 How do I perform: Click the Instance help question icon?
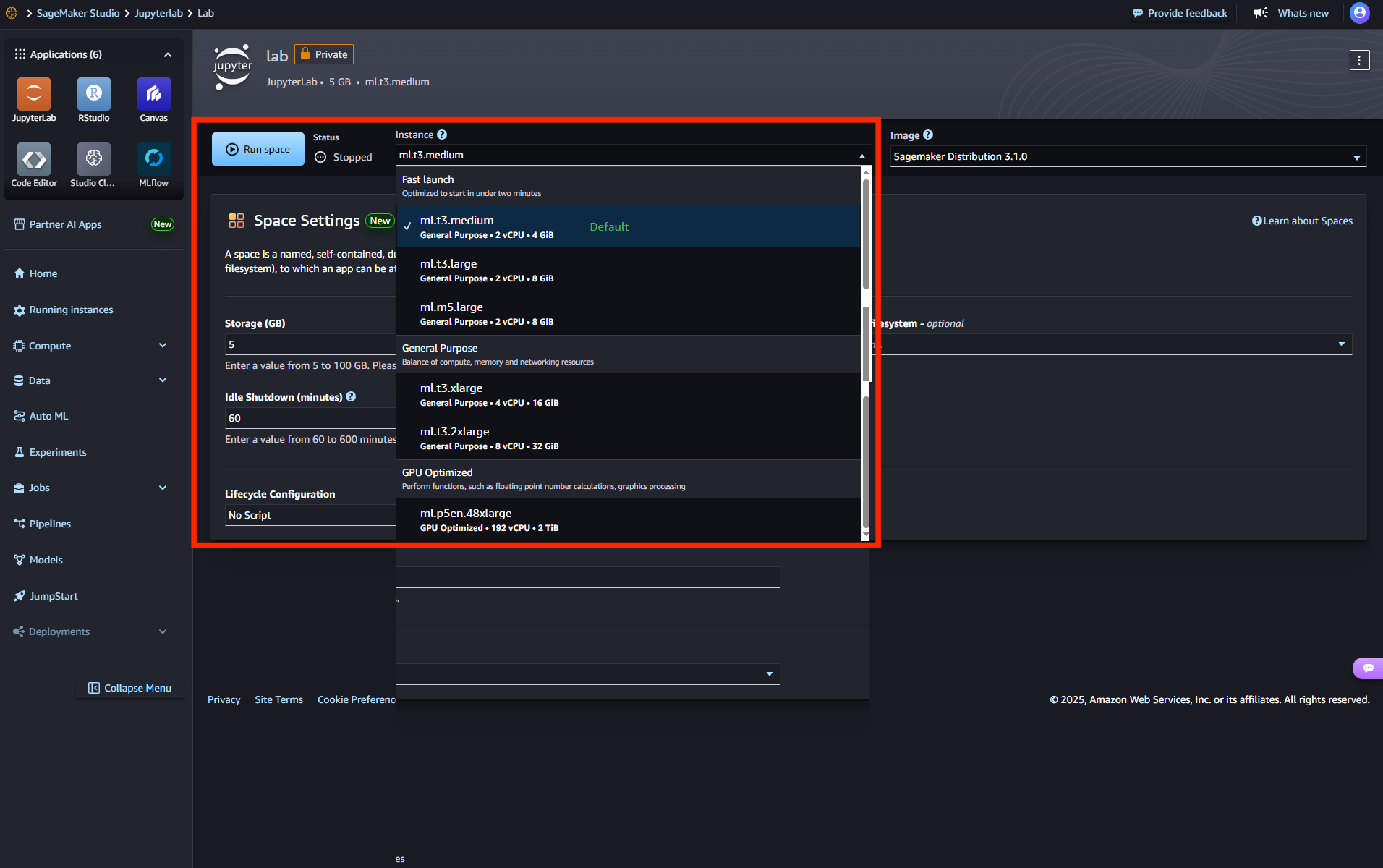coord(442,135)
